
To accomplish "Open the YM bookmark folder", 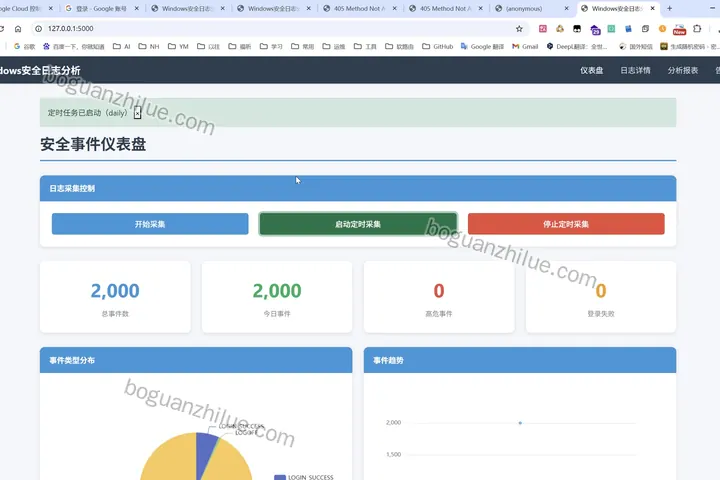I will pos(178,46).
